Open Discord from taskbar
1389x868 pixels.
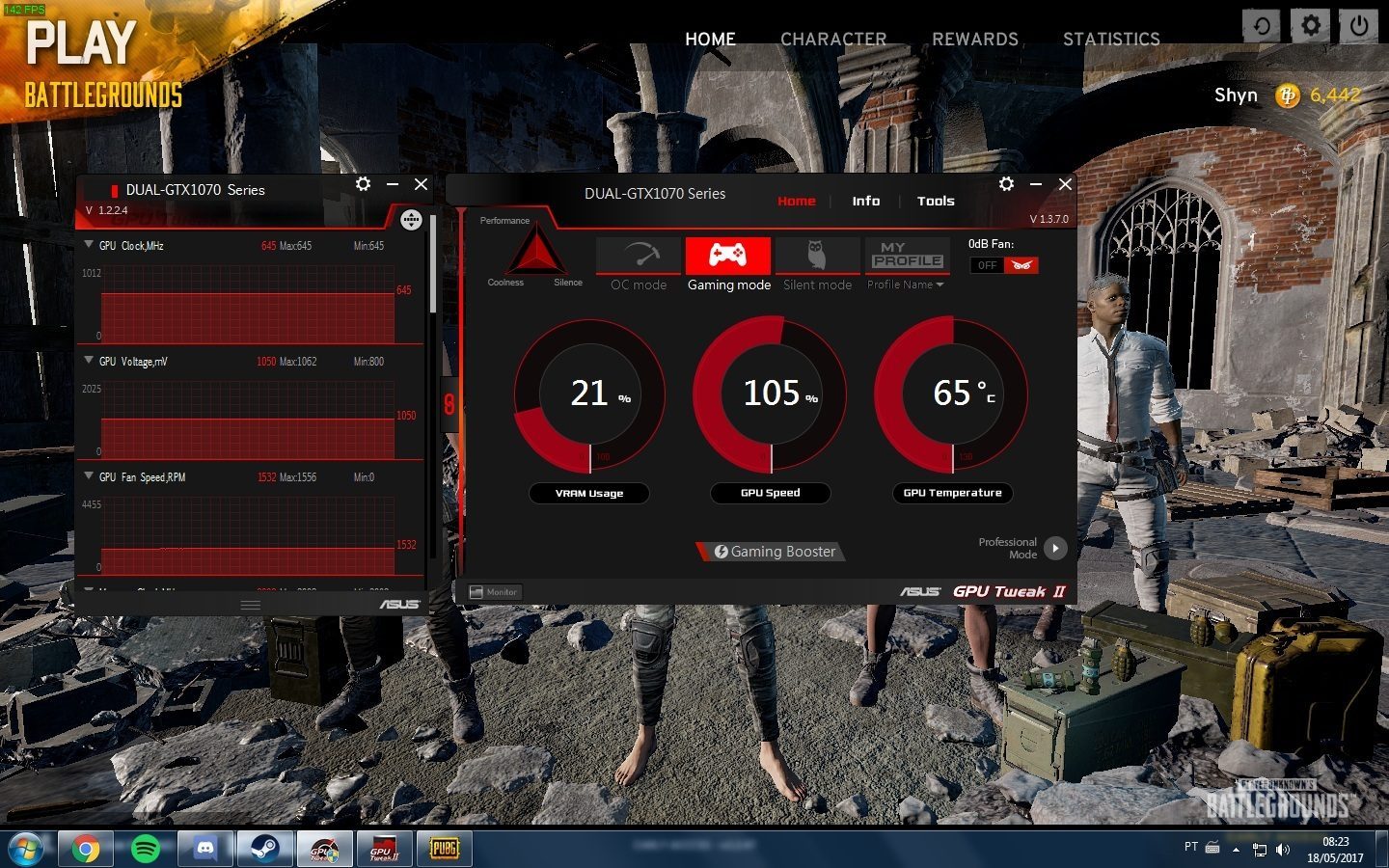pyautogui.click(x=205, y=849)
